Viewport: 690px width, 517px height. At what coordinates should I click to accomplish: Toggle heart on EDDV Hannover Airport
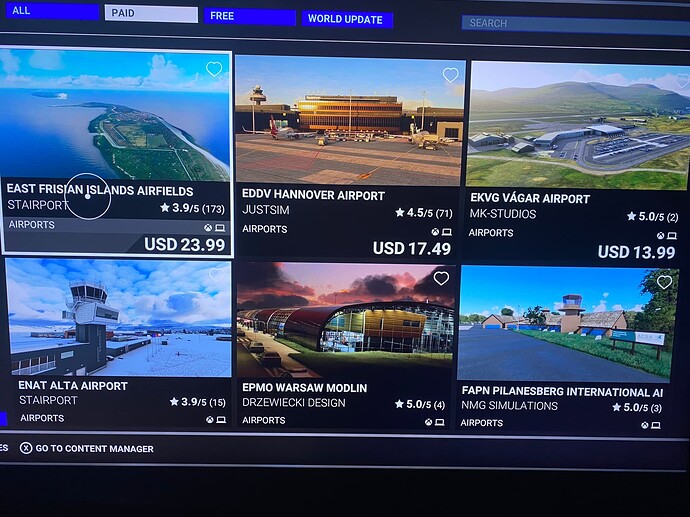click(x=450, y=75)
